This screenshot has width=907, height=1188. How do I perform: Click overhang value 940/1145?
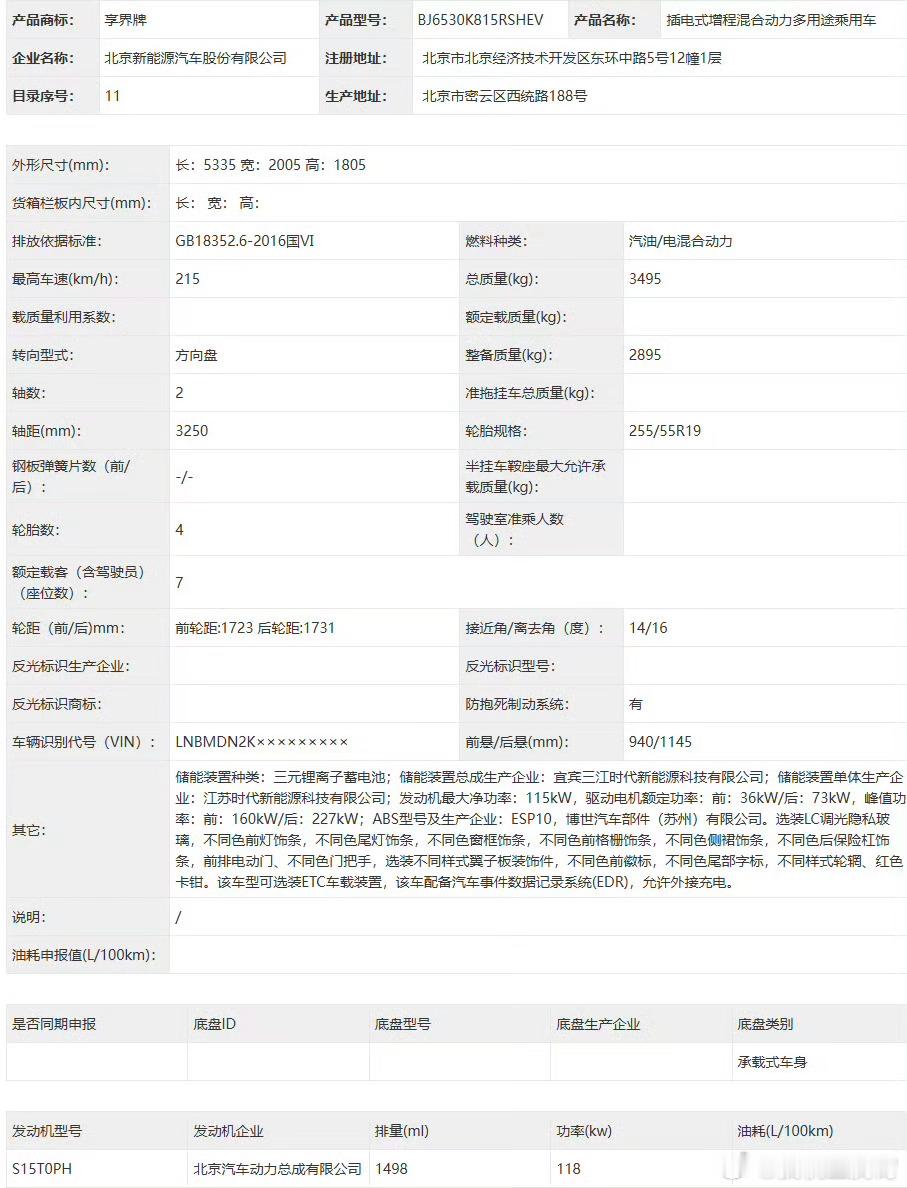pyautogui.click(x=660, y=742)
